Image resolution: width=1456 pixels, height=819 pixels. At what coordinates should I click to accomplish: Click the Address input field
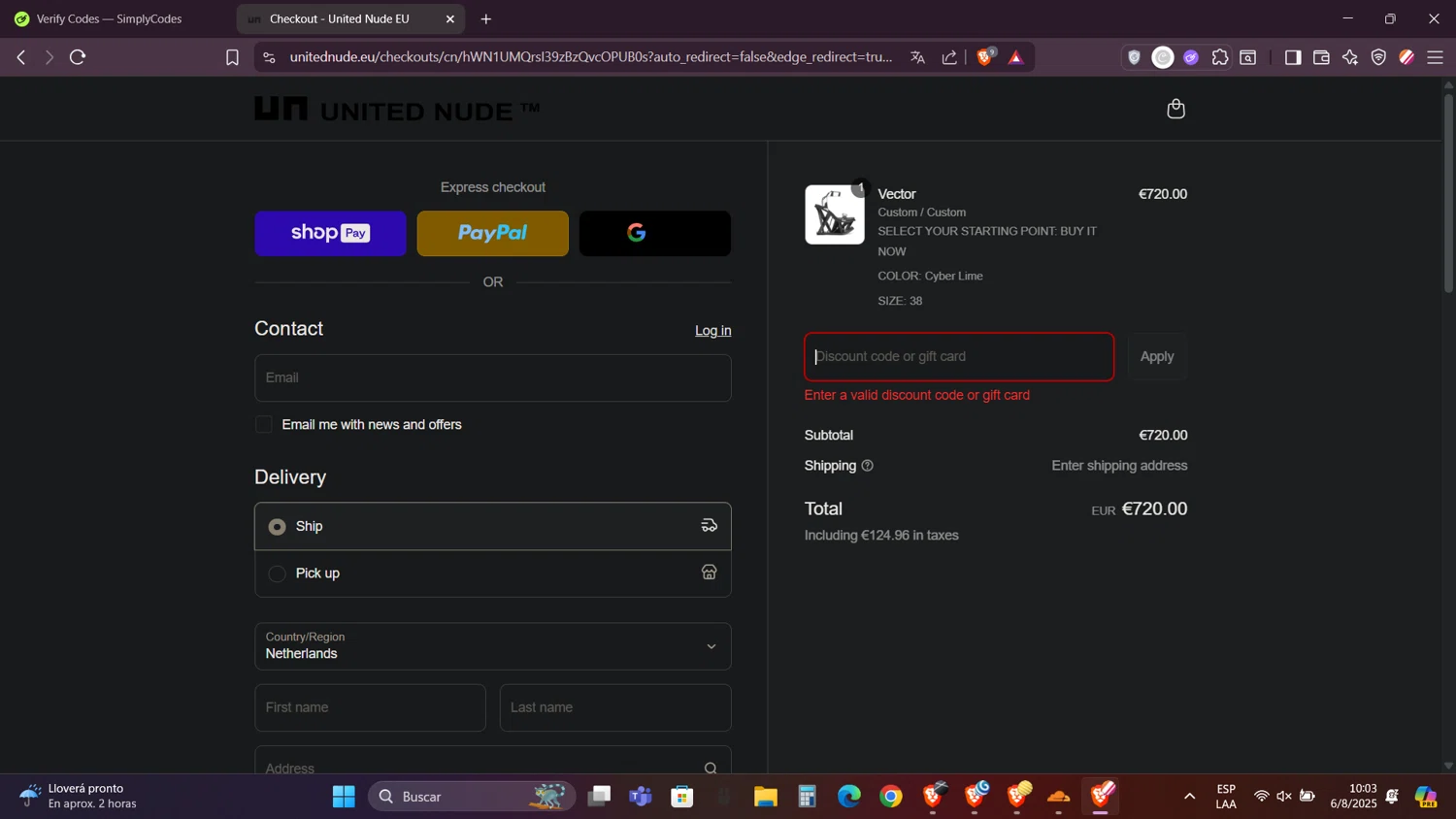pyautogui.click(x=492, y=762)
